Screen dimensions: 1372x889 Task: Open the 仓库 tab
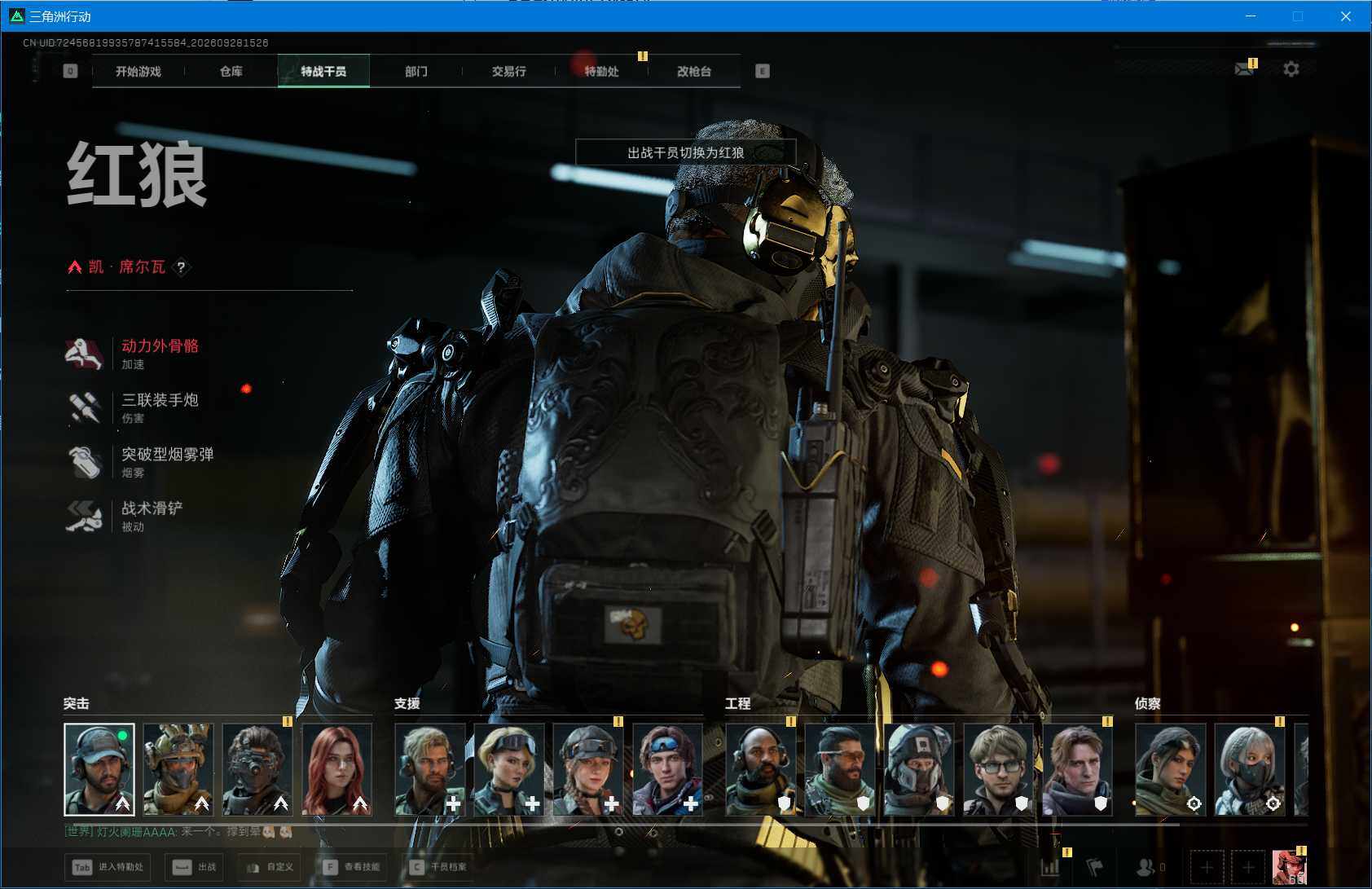click(x=231, y=71)
